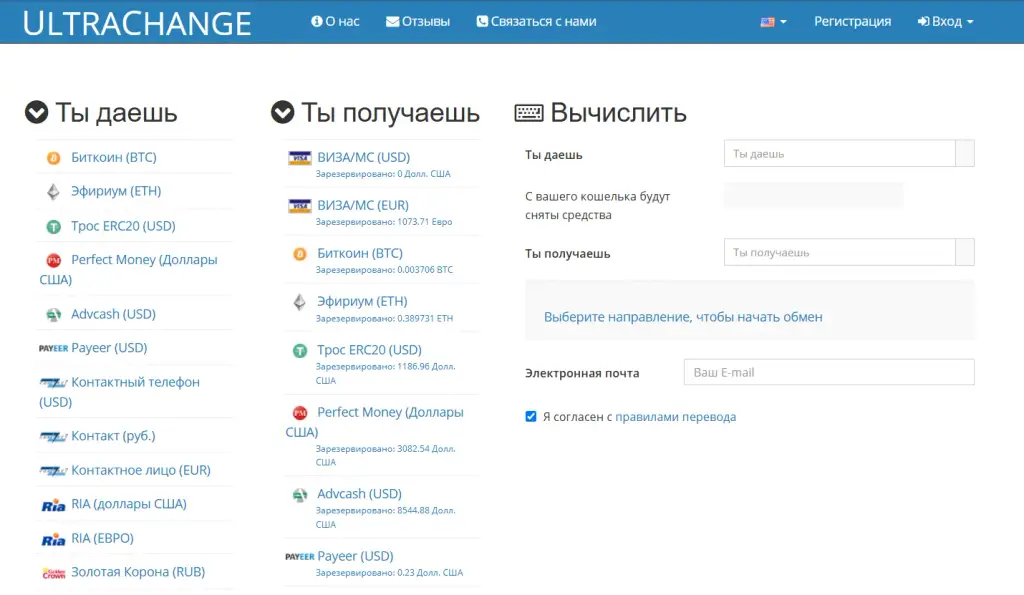The width and height of the screenshot is (1024, 595).
Task: Click the ULTRACHANGE logo
Action: pos(137,23)
